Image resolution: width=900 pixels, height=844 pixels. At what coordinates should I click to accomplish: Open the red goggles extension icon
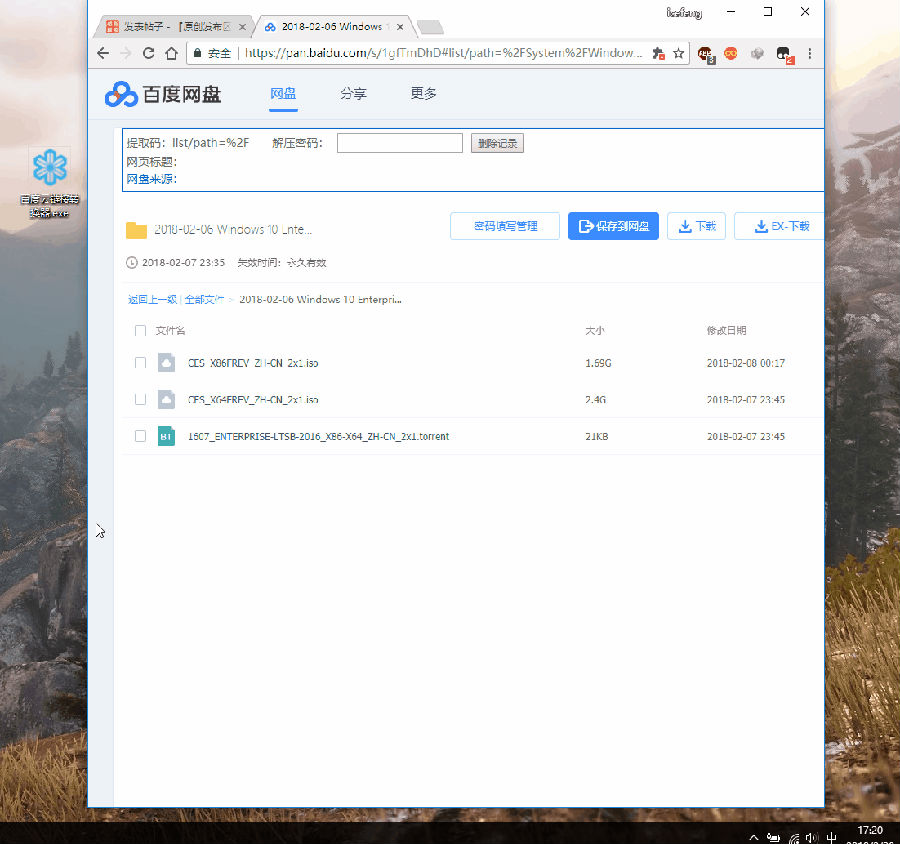coord(731,53)
